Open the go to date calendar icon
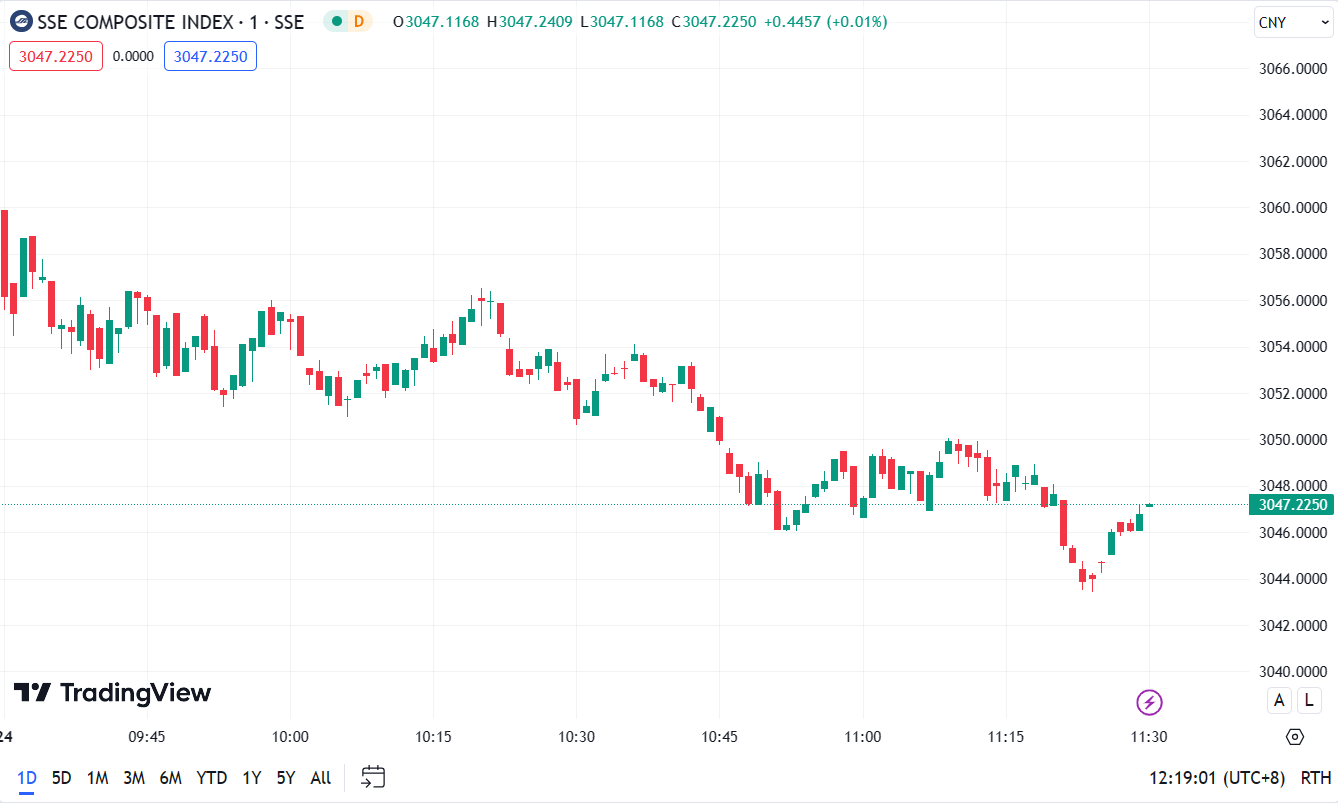This screenshot has height=803, width=1338. [373, 777]
